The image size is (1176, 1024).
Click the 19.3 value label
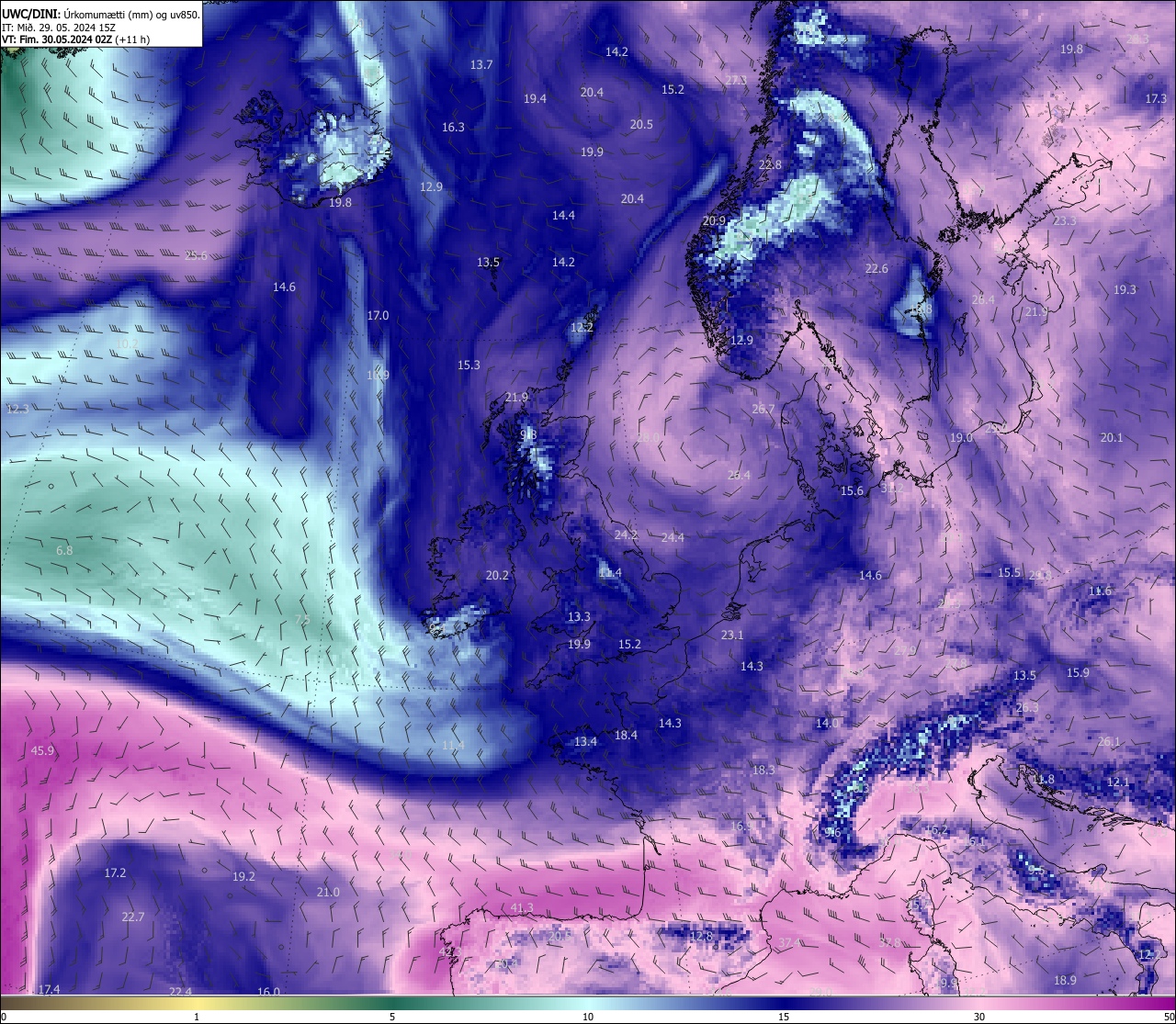(x=1125, y=289)
